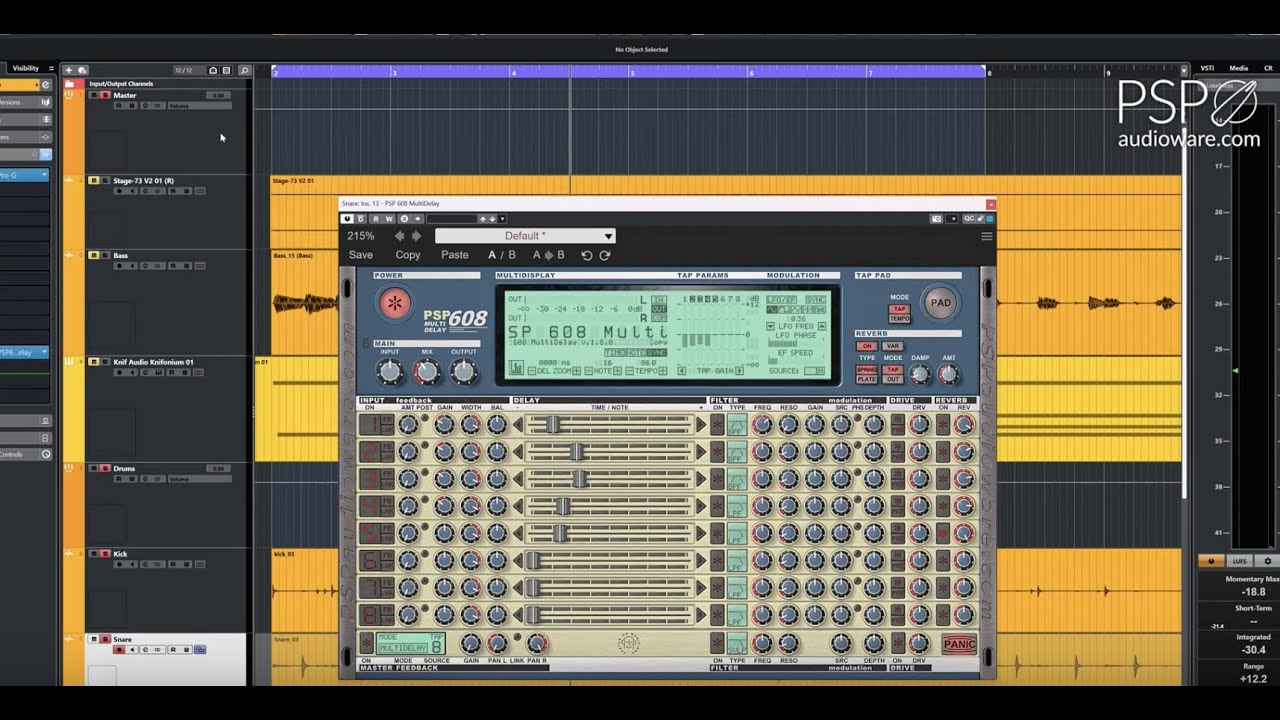
Task: Load the next preset with right arrow
Action: [417, 236]
